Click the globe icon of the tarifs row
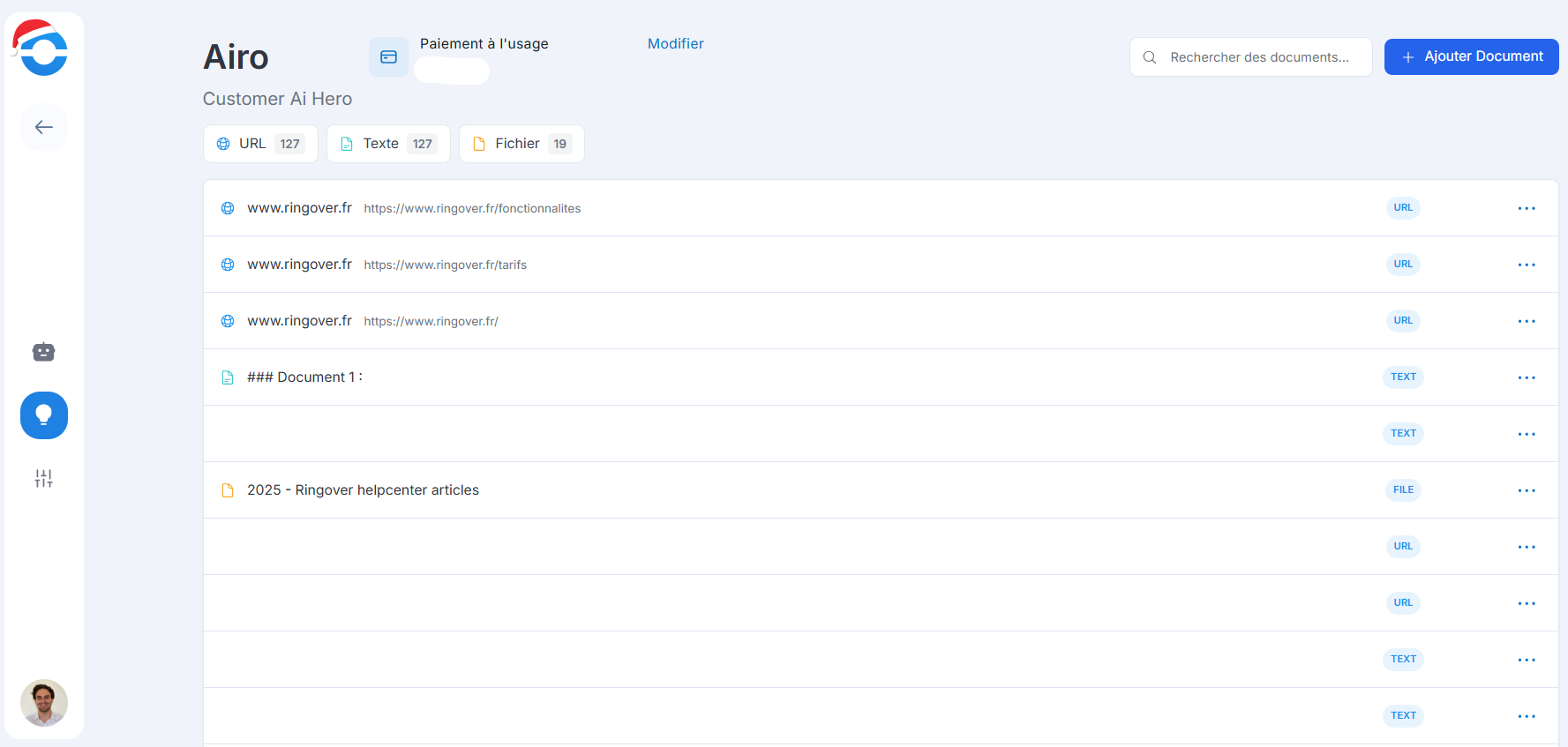This screenshot has width=1568, height=747. point(228,265)
